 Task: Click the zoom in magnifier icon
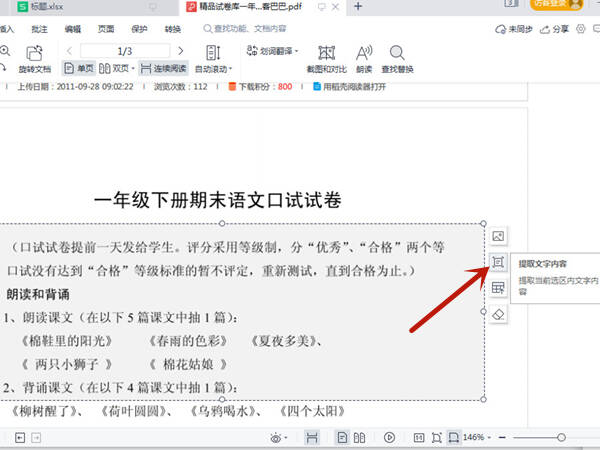point(5,51)
